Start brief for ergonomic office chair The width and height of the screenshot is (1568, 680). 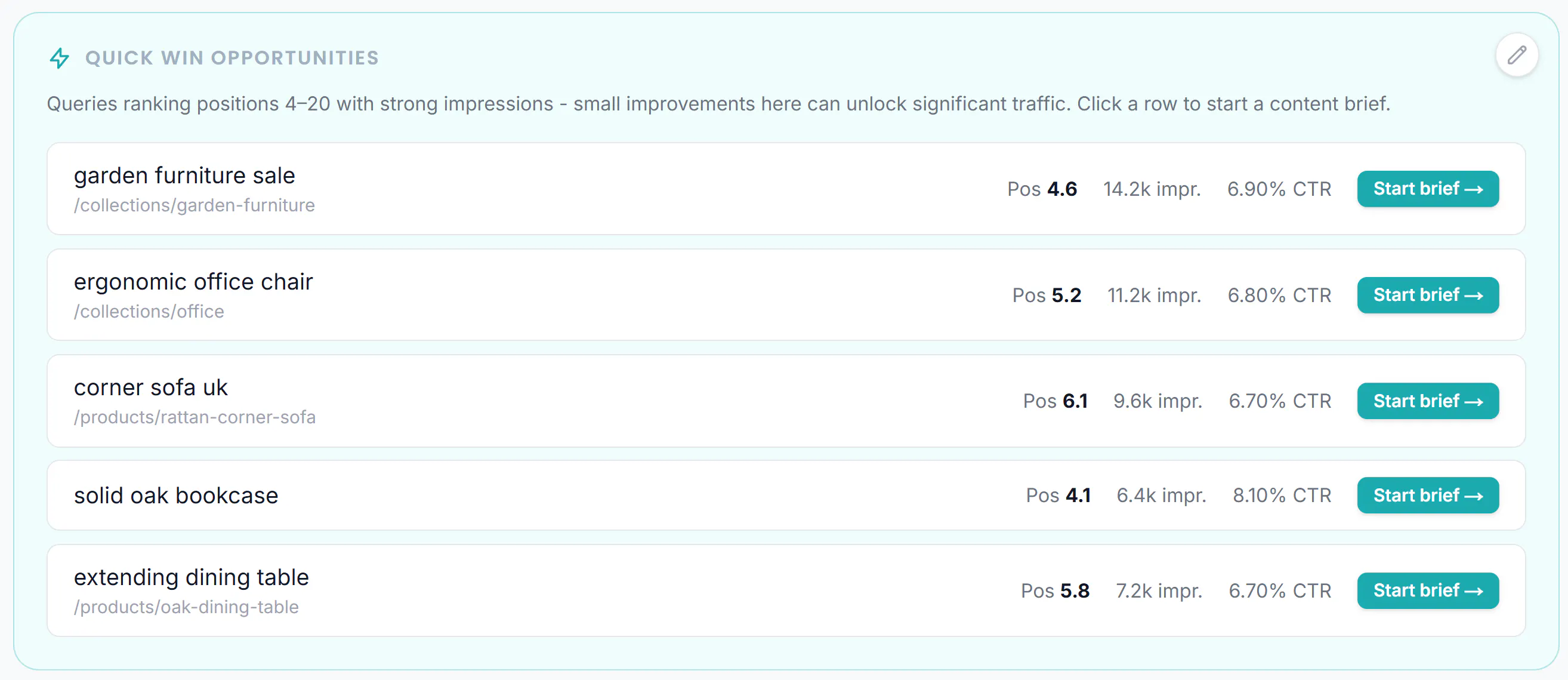pos(1427,295)
